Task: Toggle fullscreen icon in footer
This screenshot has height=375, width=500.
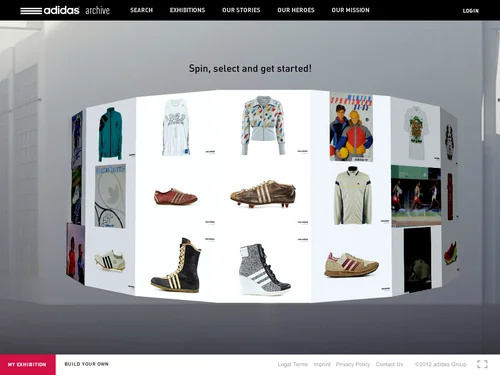Action: [x=482, y=364]
